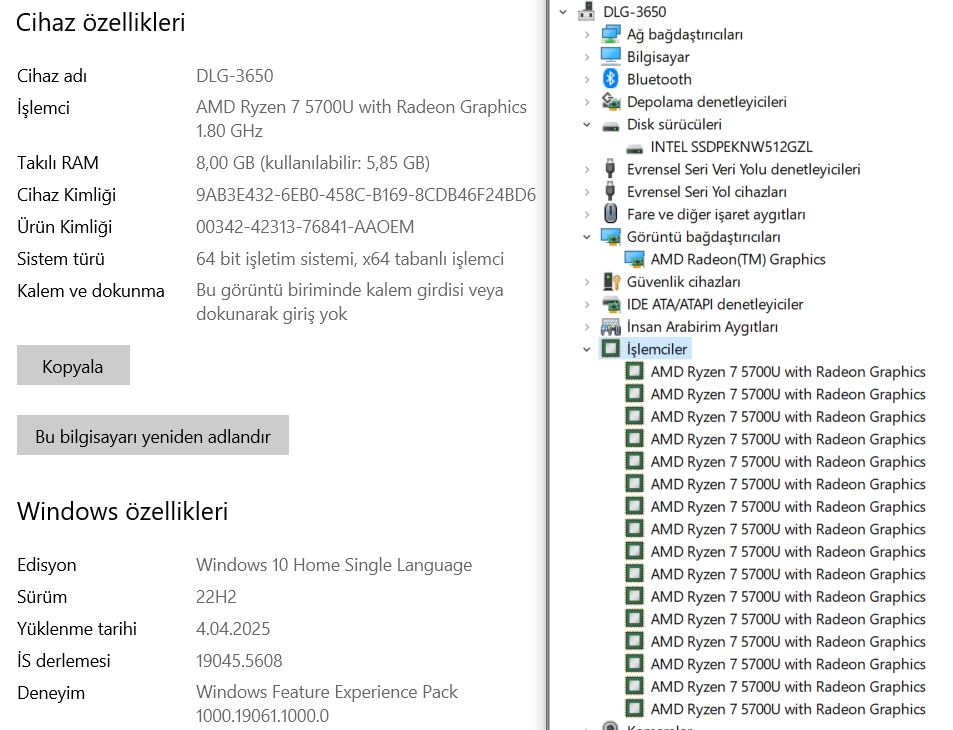
Task: Click the device name value DLG-3650 in settings
Action: coord(235,76)
